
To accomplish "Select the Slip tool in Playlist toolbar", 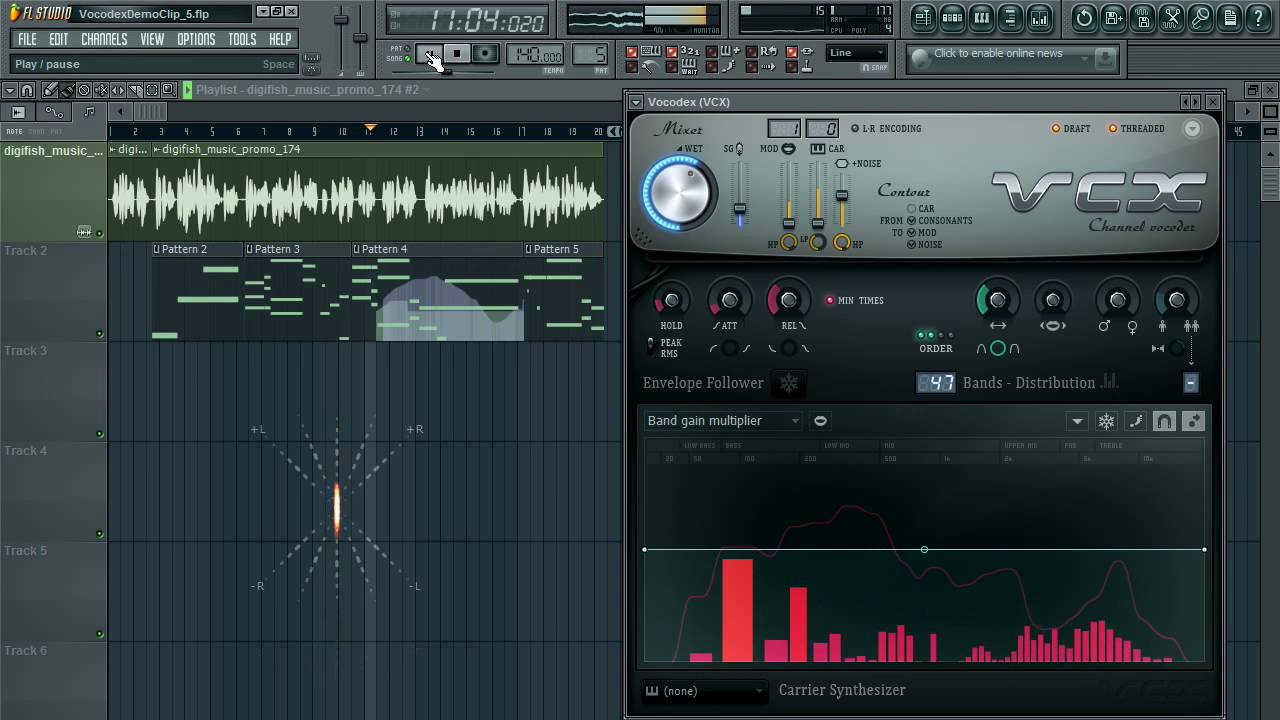I will point(117,90).
